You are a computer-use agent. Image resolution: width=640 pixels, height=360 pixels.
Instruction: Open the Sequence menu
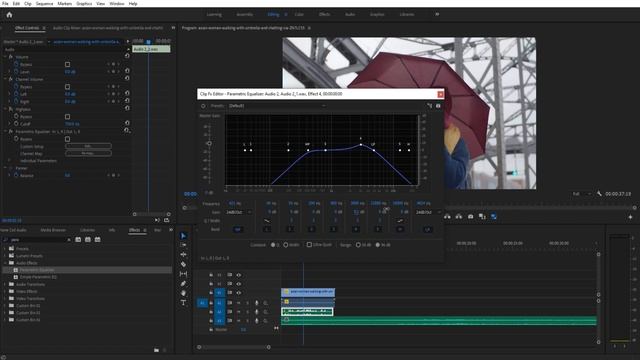click(x=44, y=3)
